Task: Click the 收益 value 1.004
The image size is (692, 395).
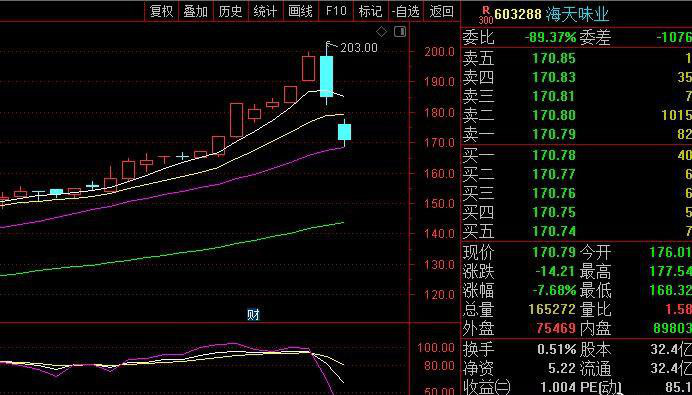Action: click(557, 387)
